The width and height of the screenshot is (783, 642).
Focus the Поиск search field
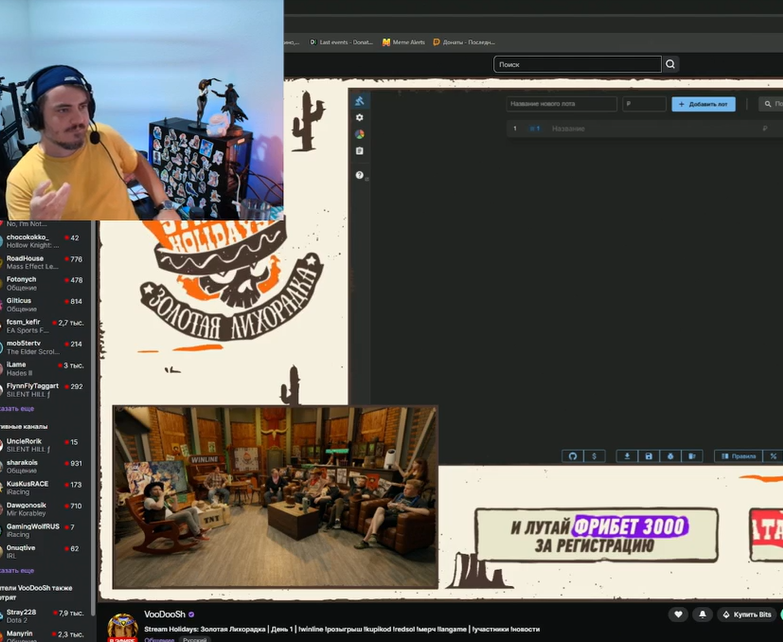coord(577,64)
